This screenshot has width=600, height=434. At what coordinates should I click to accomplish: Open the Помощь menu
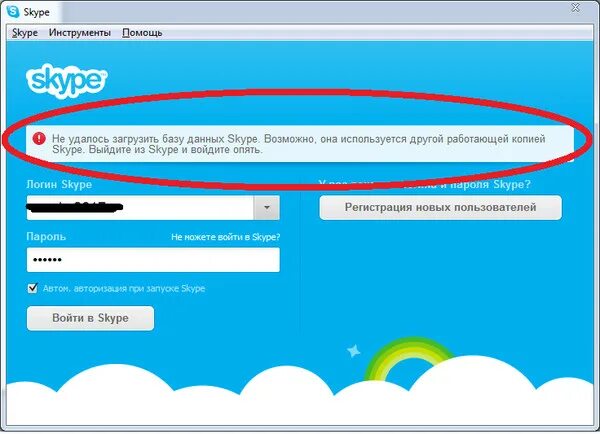point(142,33)
